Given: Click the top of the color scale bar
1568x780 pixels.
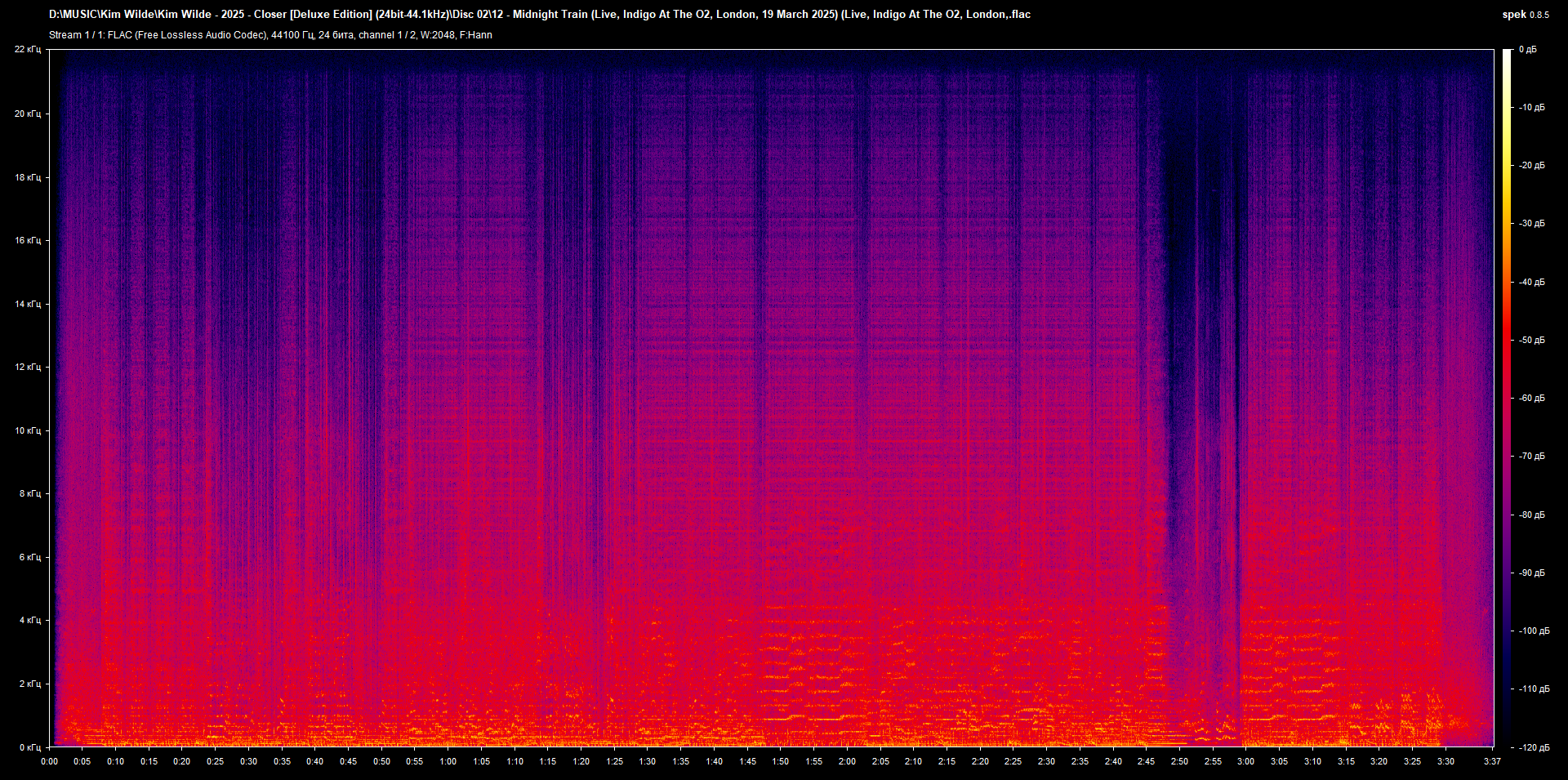Looking at the screenshot, I should (1508, 52).
